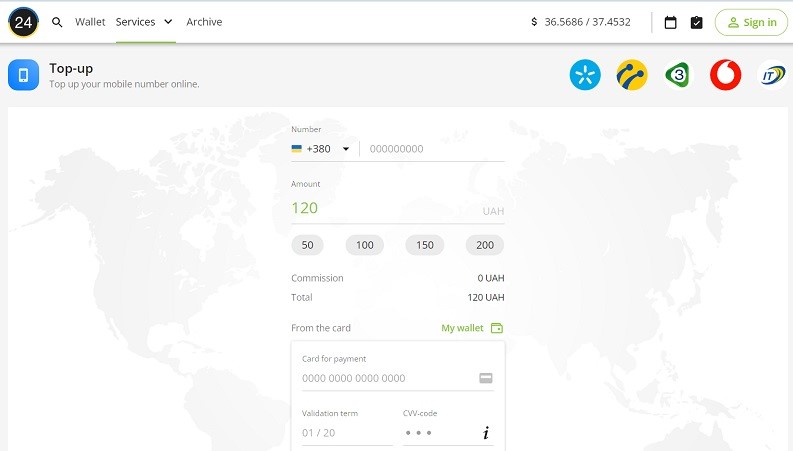This screenshot has height=451, width=793.
Task: Click the 24 logo icon
Action: click(x=23, y=22)
